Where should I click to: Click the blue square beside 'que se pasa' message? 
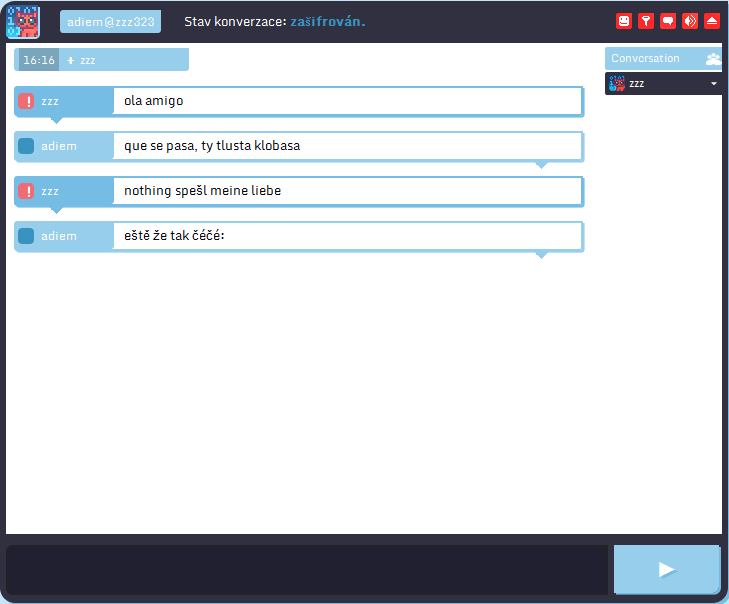[x=26, y=146]
